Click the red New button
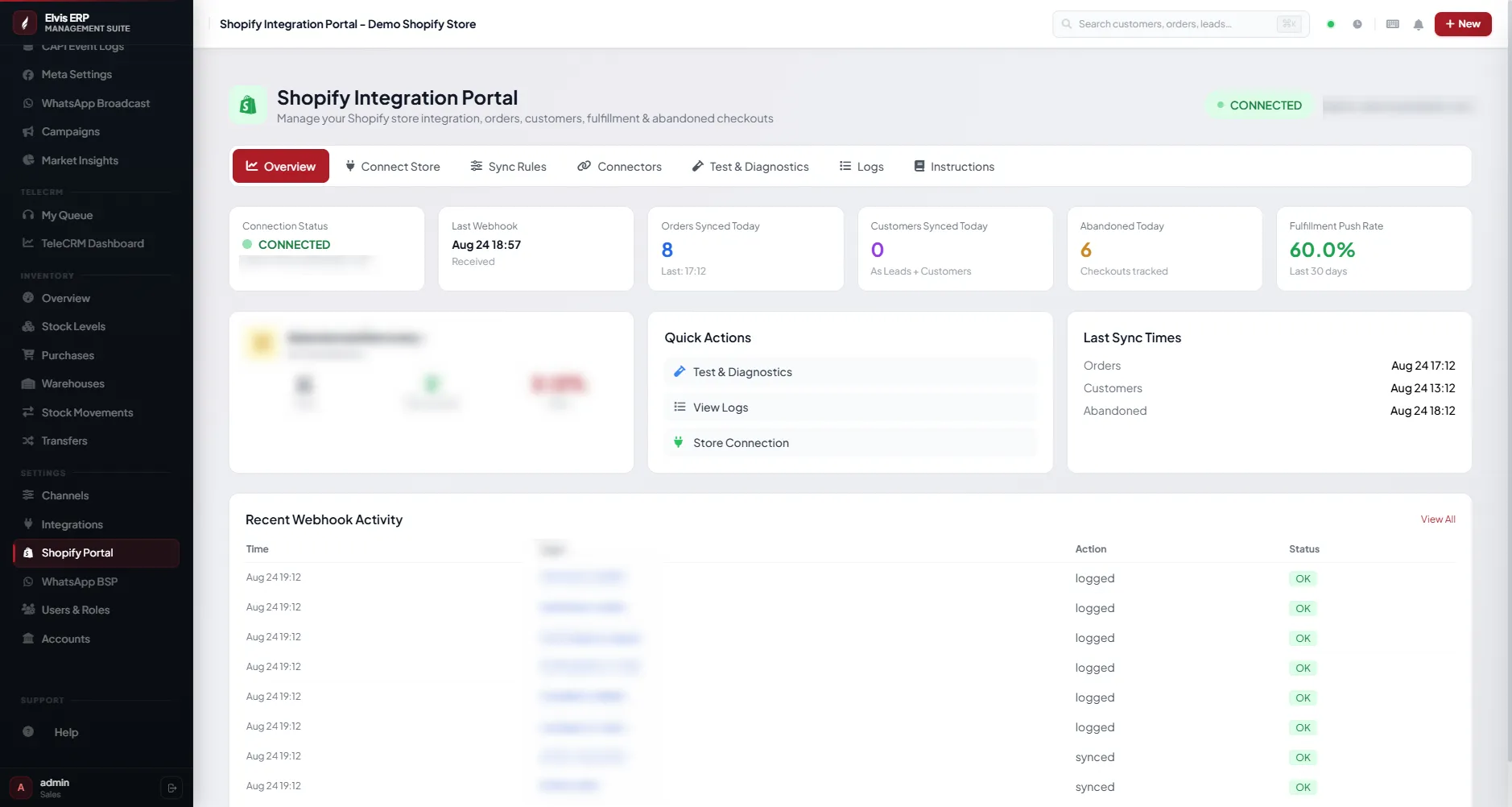The height and width of the screenshot is (807, 1512). tap(1463, 24)
